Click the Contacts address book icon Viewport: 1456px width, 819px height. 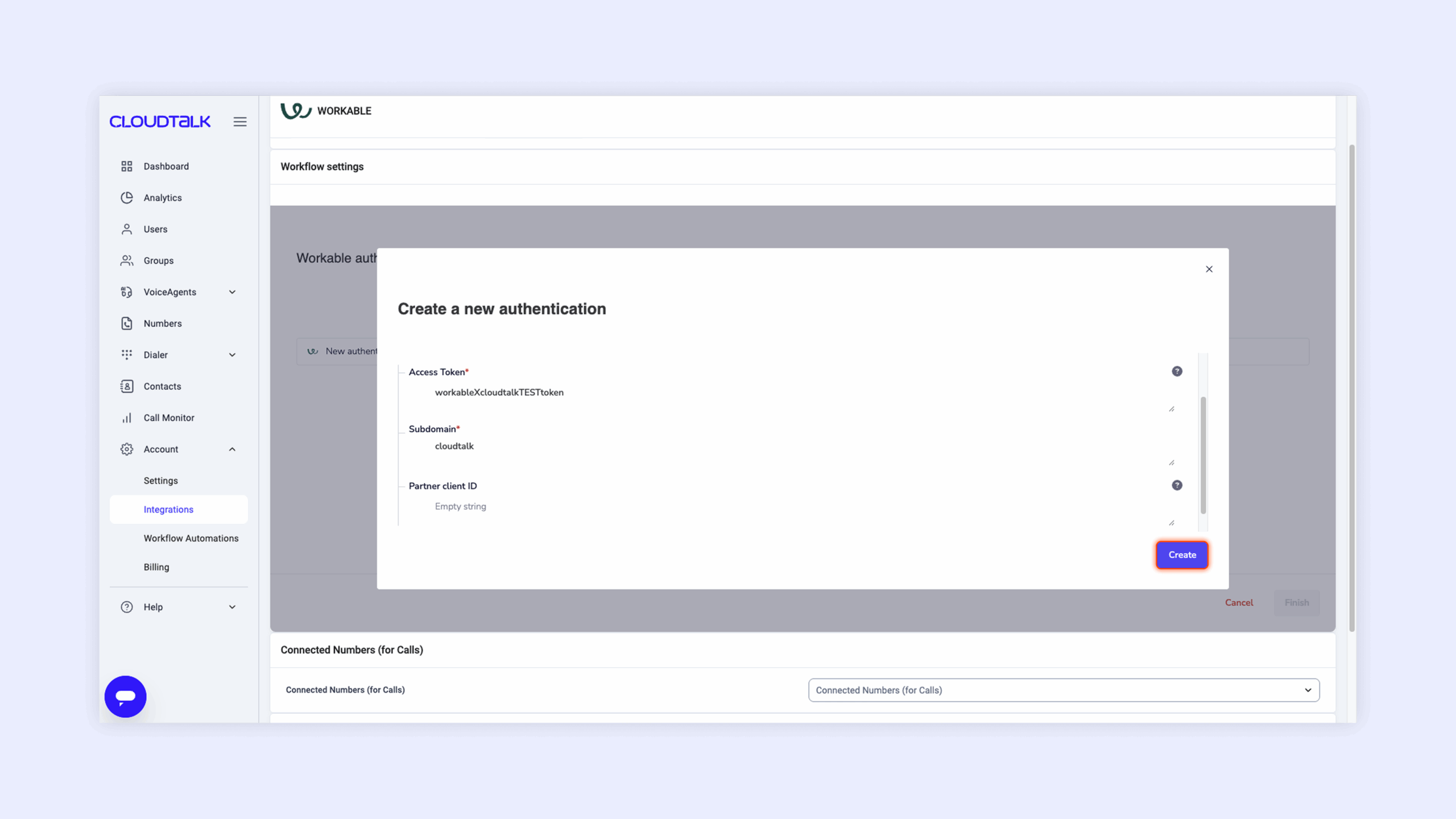(x=126, y=386)
